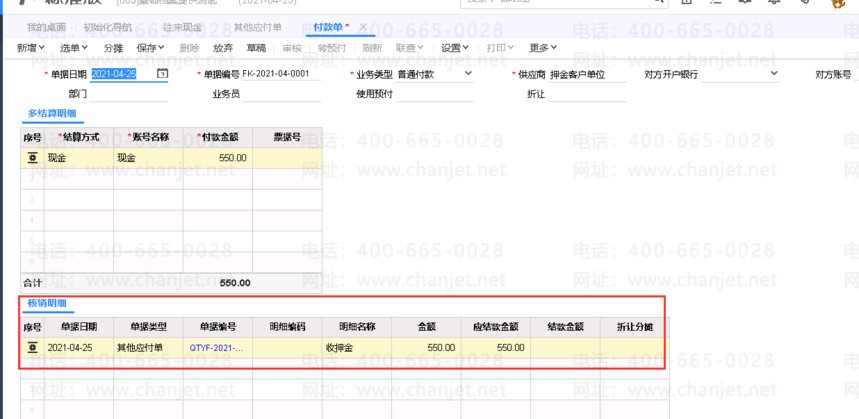Click the empty 票据号 cell in 现金 row

[x=287, y=158]
